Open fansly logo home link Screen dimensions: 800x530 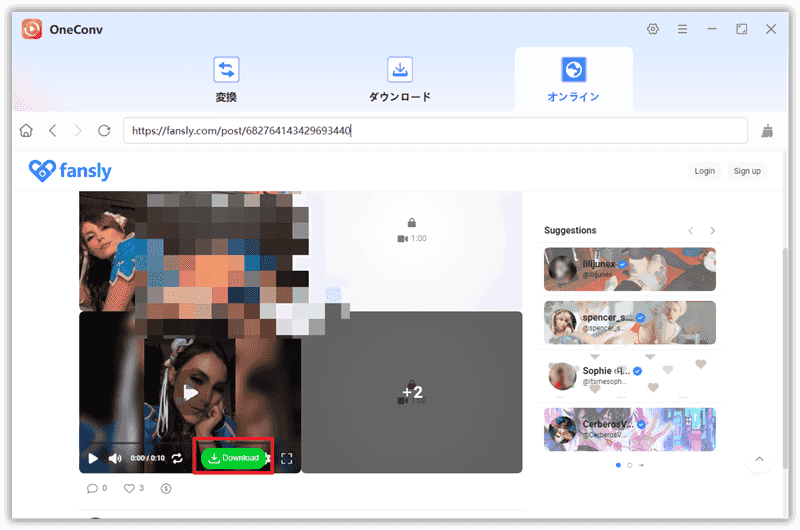pyautogui.click(x=70, y=170)
